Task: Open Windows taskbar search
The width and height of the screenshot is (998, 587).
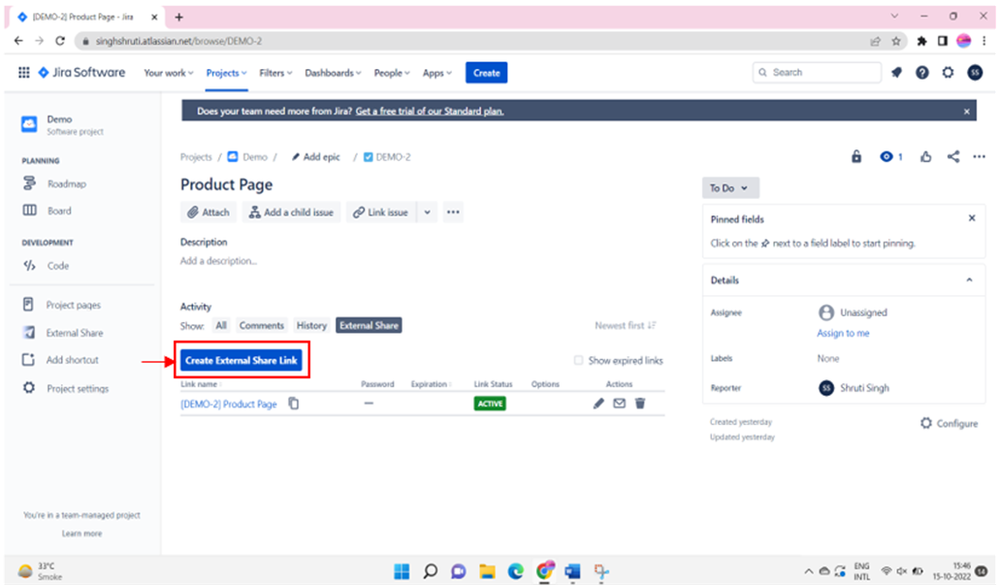Action: click(430, 571)
